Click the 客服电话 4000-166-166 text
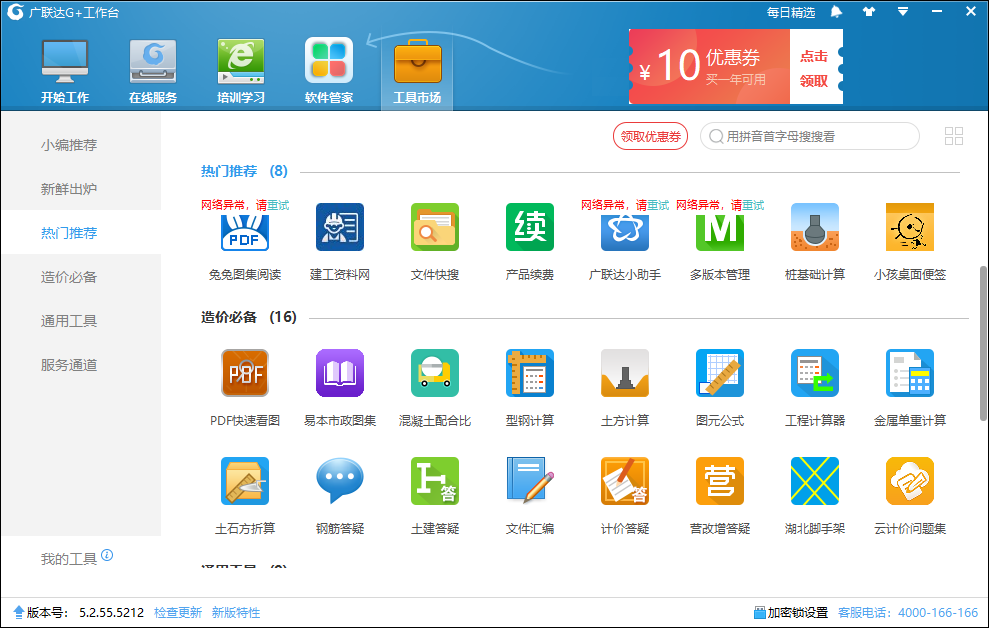 click(908, 612)
